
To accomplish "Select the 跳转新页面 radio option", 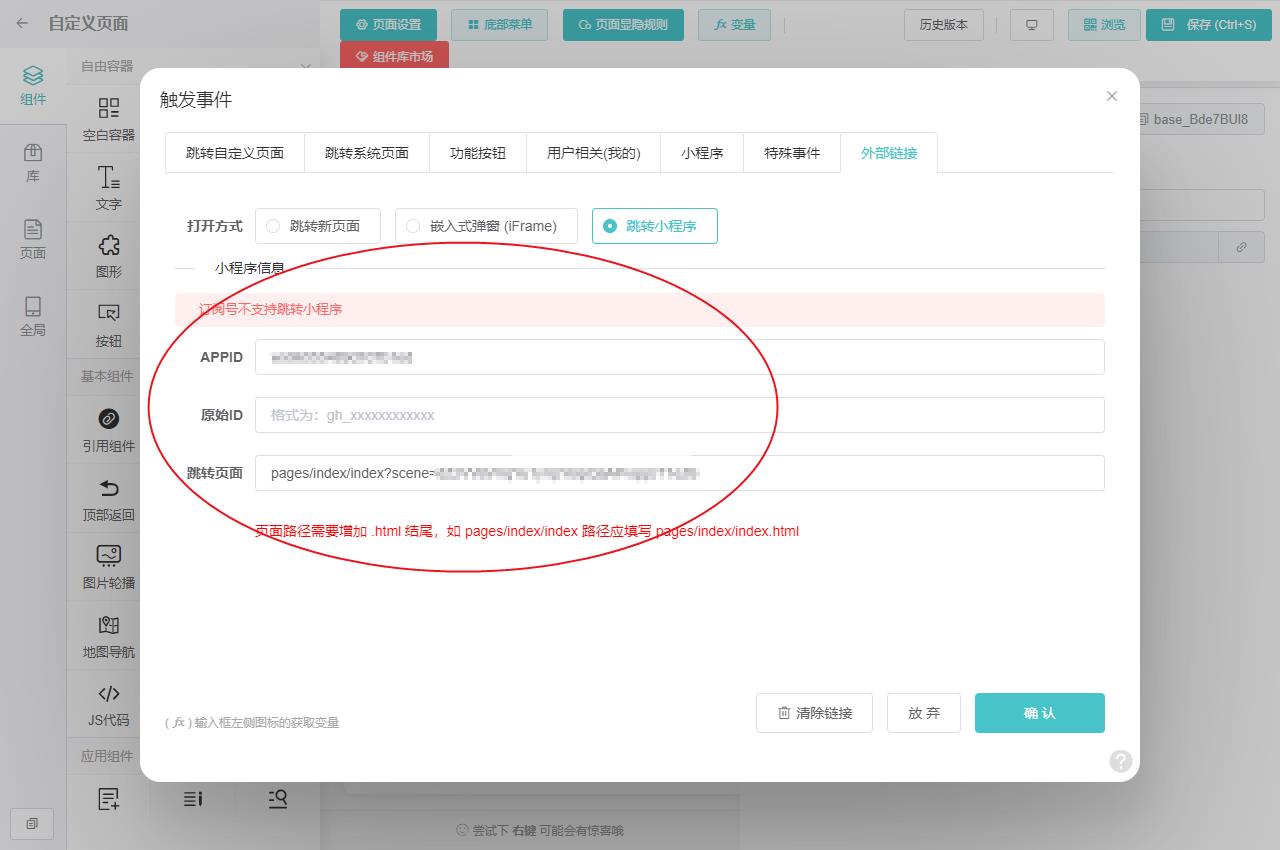I will 273,226.
